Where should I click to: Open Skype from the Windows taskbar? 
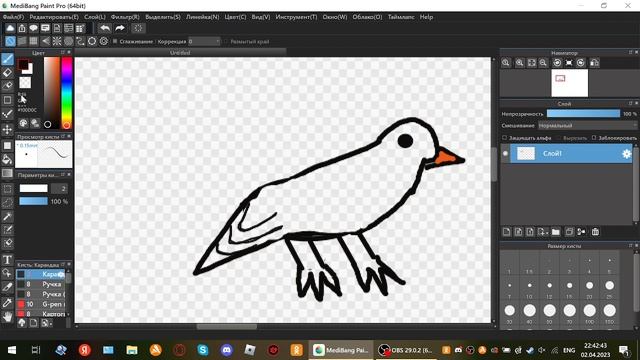click(203, 350)
